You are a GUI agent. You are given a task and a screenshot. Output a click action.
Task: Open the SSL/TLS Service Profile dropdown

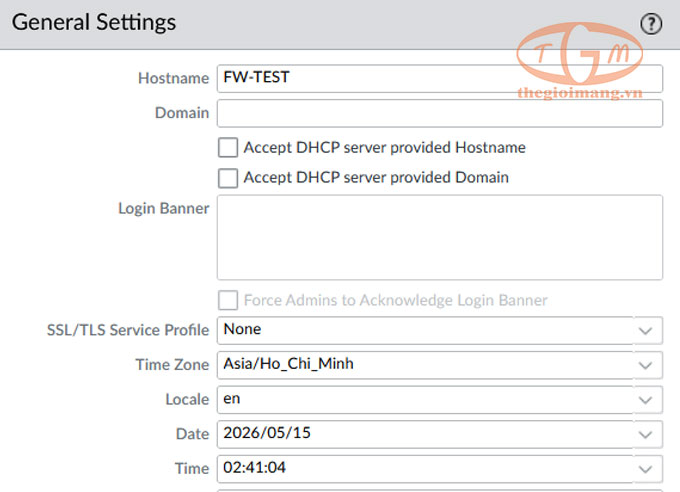click(440, 330)
